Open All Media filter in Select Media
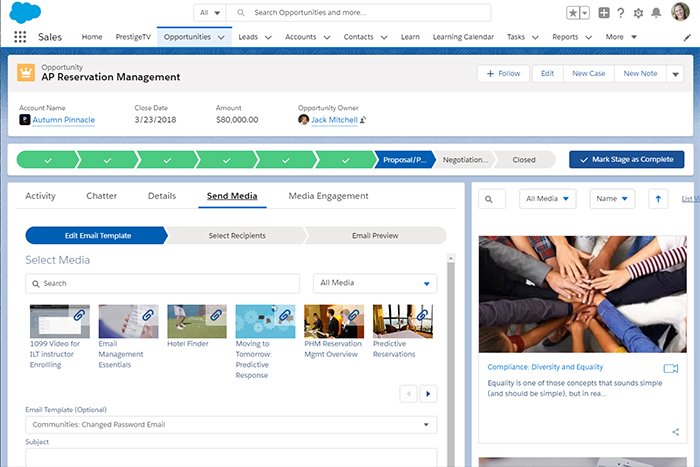 (375, 283)
